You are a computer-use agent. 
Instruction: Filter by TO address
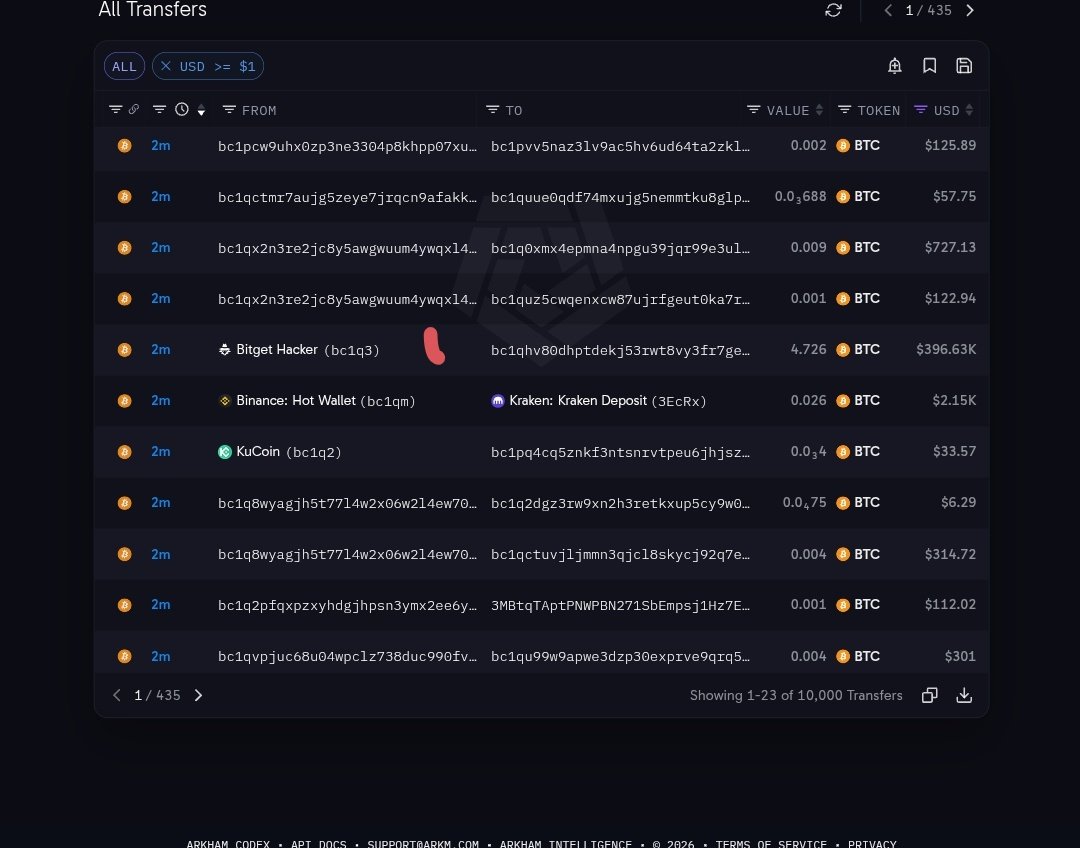(x=492, y=110)
